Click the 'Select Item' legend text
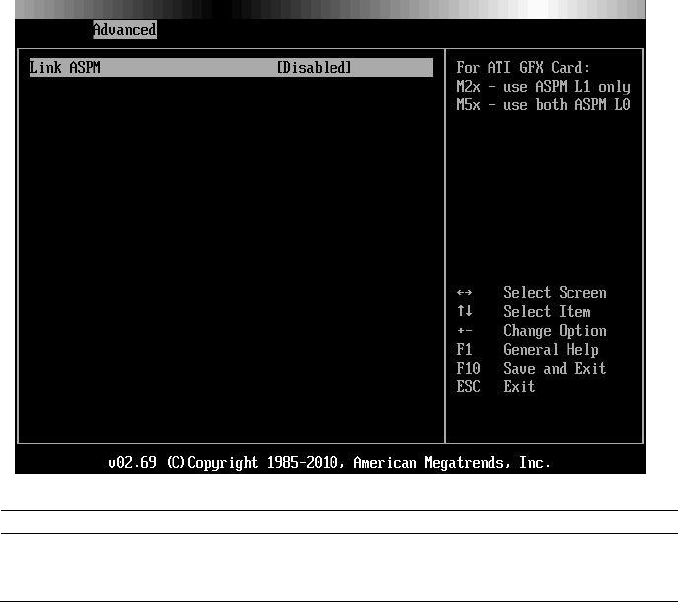678x602 pixels. (x=547, y=311)
